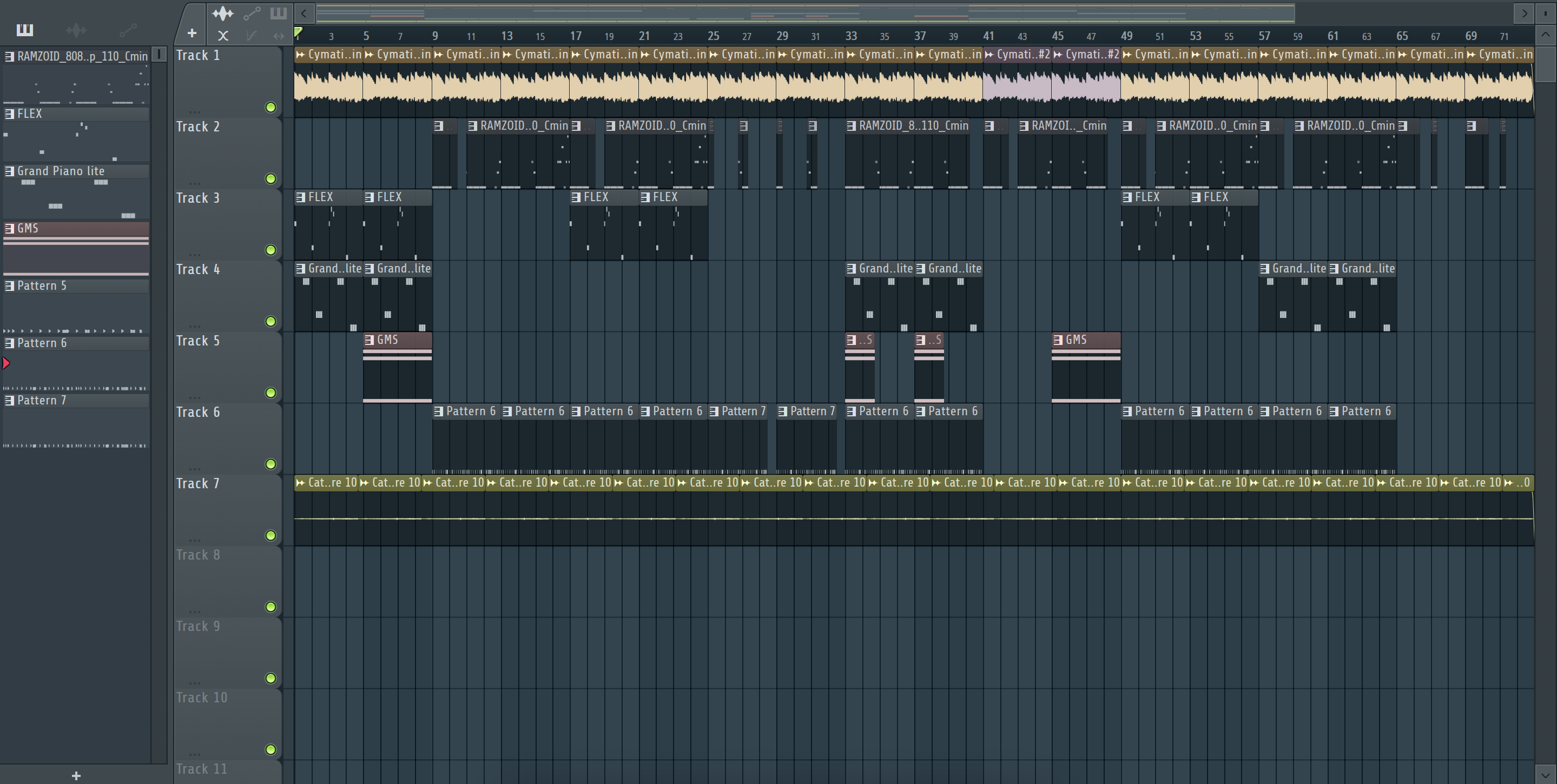Select the FLEX pattern in the picker

[76, 114]
